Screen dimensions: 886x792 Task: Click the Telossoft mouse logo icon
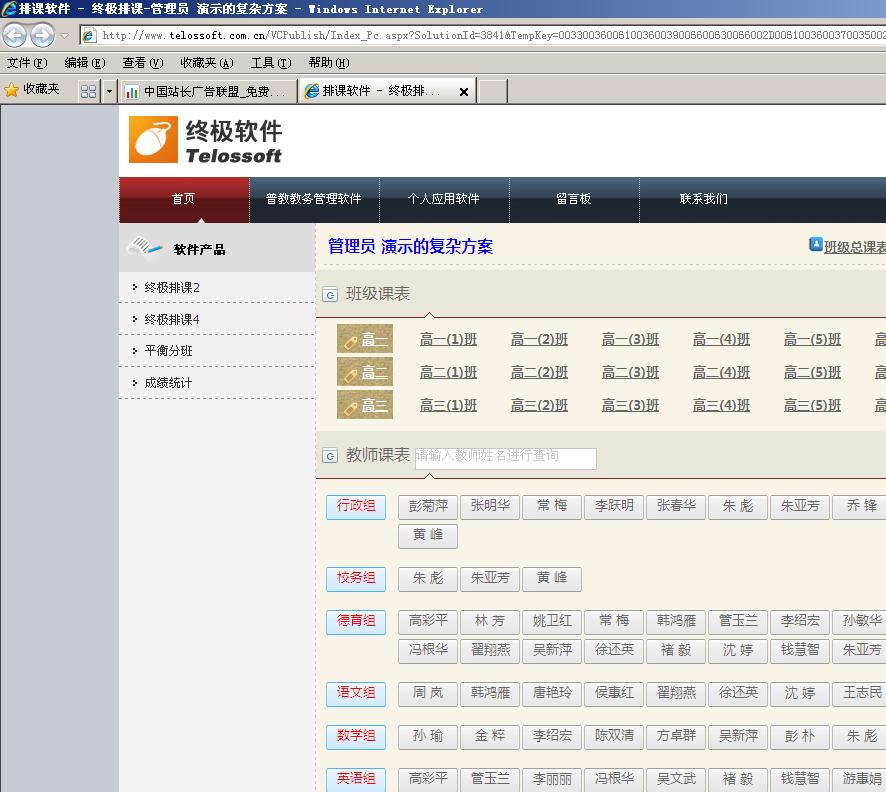[153, 140]
